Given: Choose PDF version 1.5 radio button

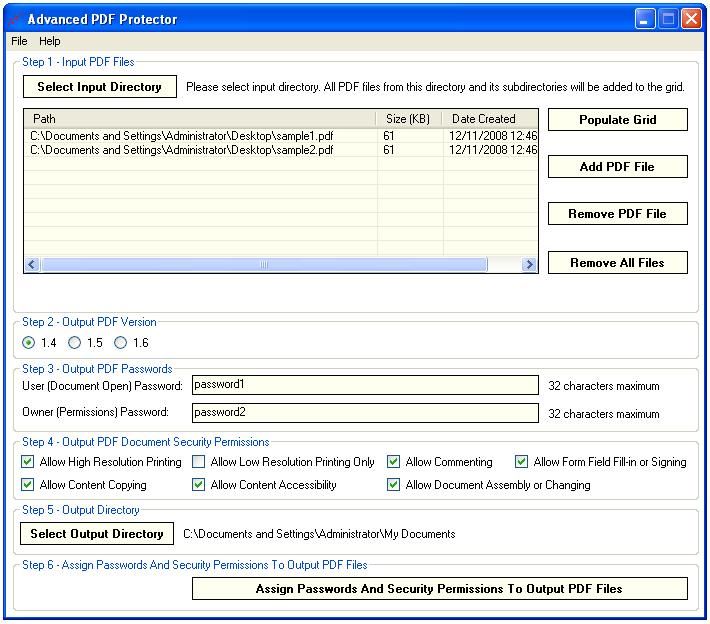Looking at the screenshot, I should click(75, 343).
